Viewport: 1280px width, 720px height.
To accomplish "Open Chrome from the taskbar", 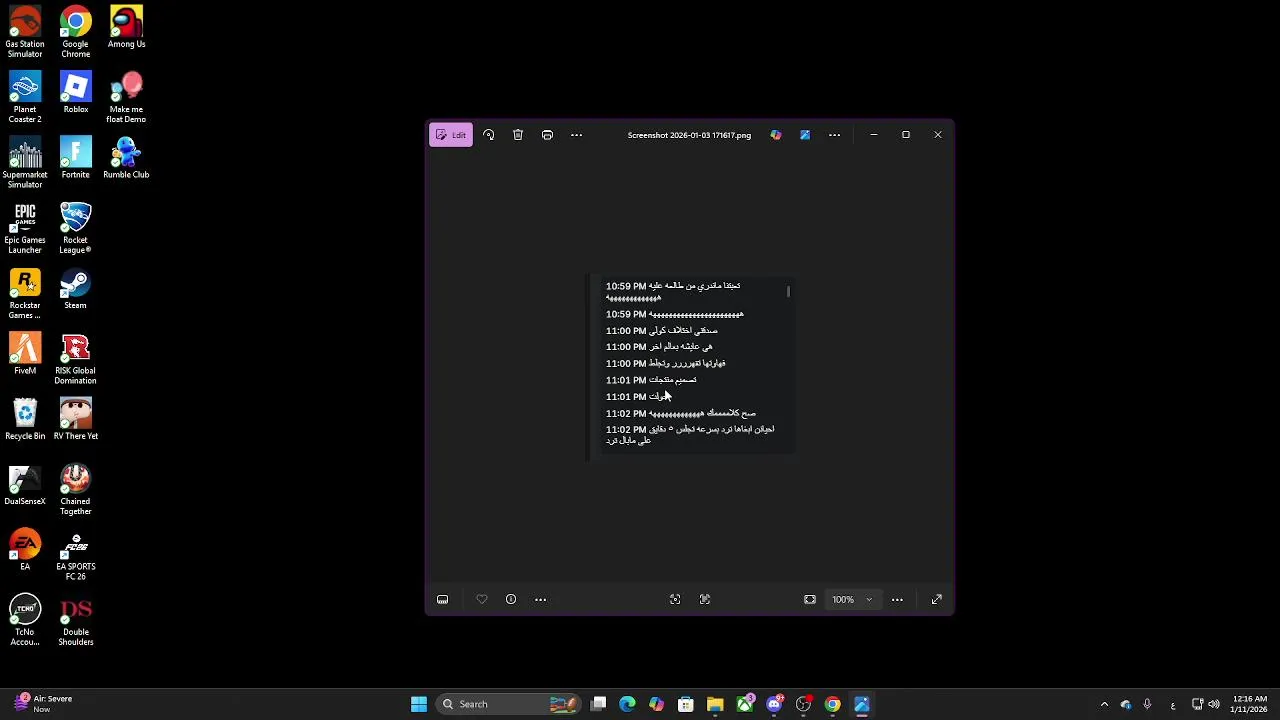I will tap(832, 704).
